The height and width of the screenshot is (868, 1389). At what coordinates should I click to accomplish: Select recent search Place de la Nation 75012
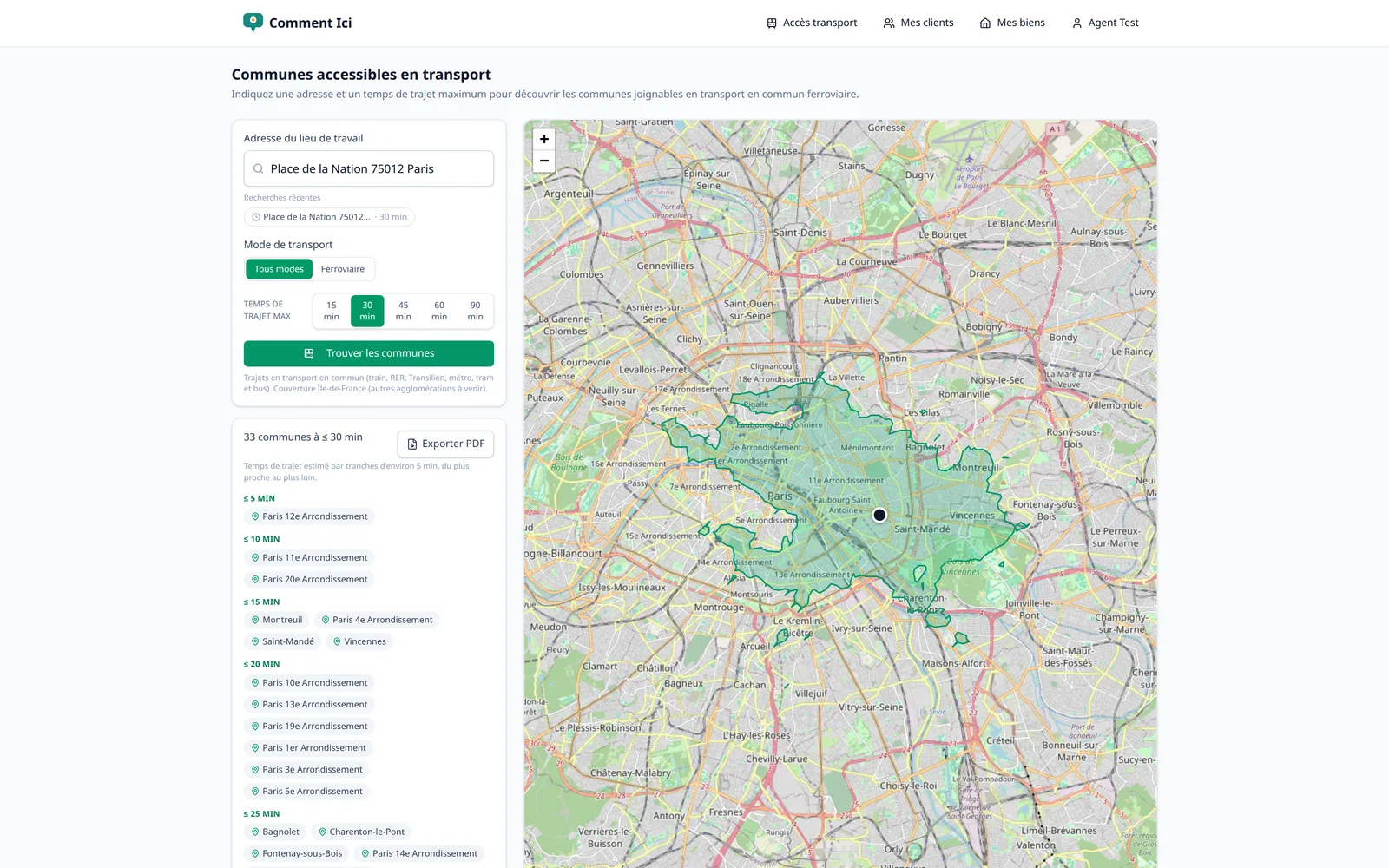coord(329,217)
